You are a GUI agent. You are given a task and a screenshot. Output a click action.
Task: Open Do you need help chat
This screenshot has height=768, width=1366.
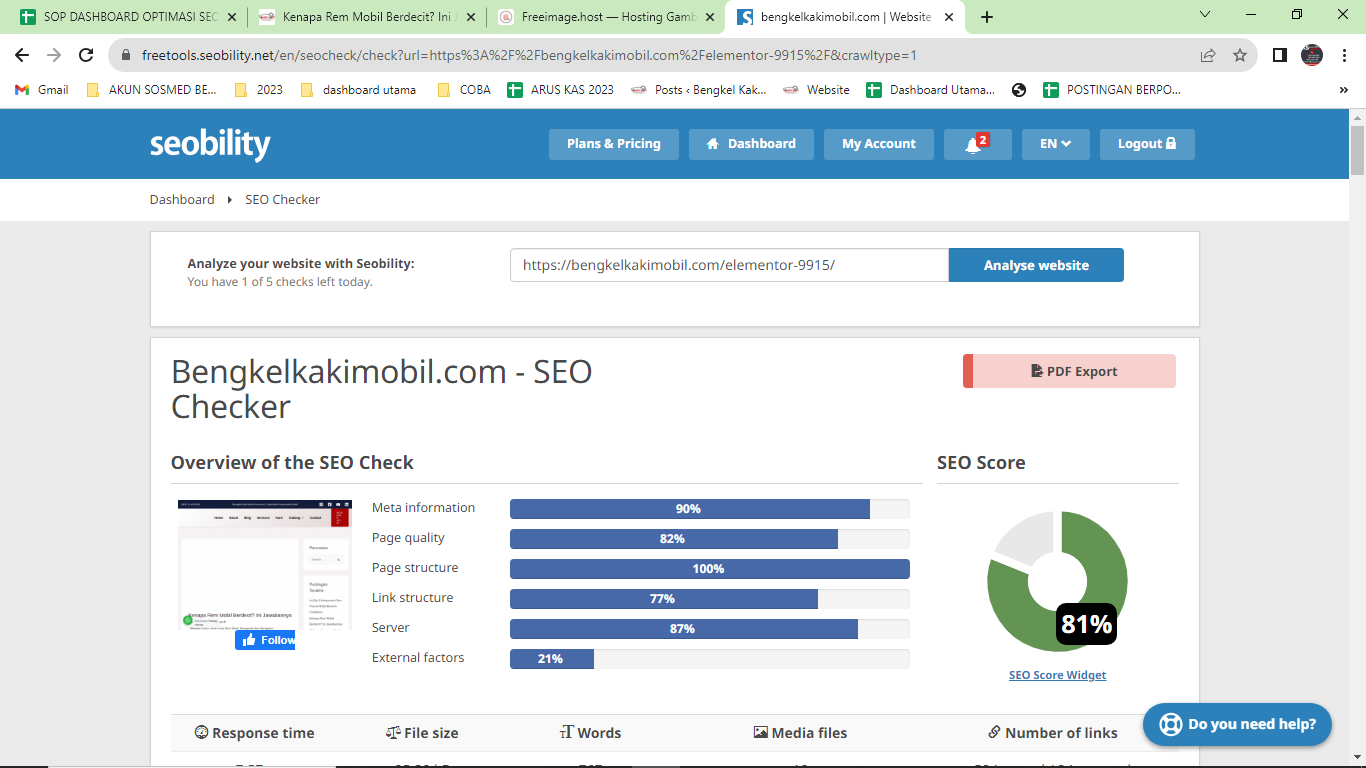(1237, 724)
